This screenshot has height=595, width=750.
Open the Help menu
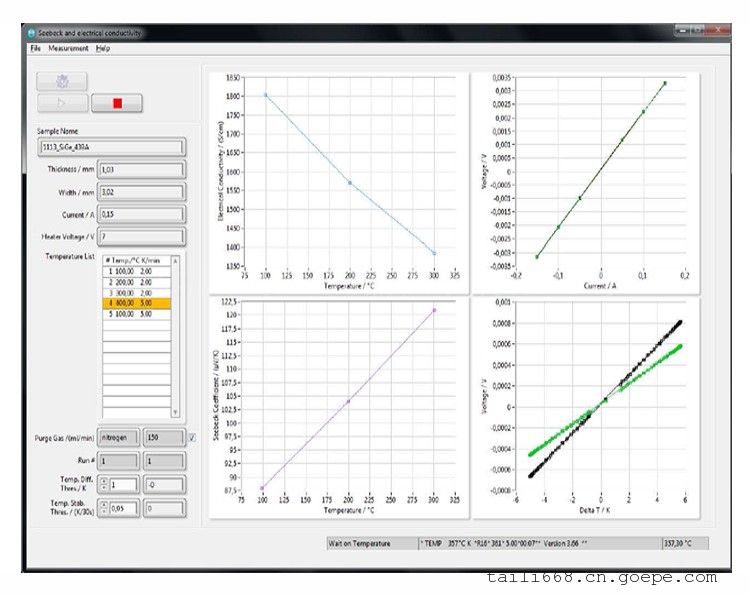103,48
